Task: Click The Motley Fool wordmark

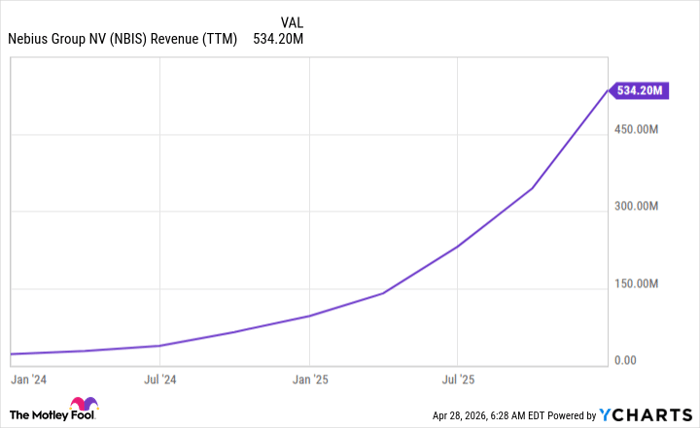Action: [52, 416]
